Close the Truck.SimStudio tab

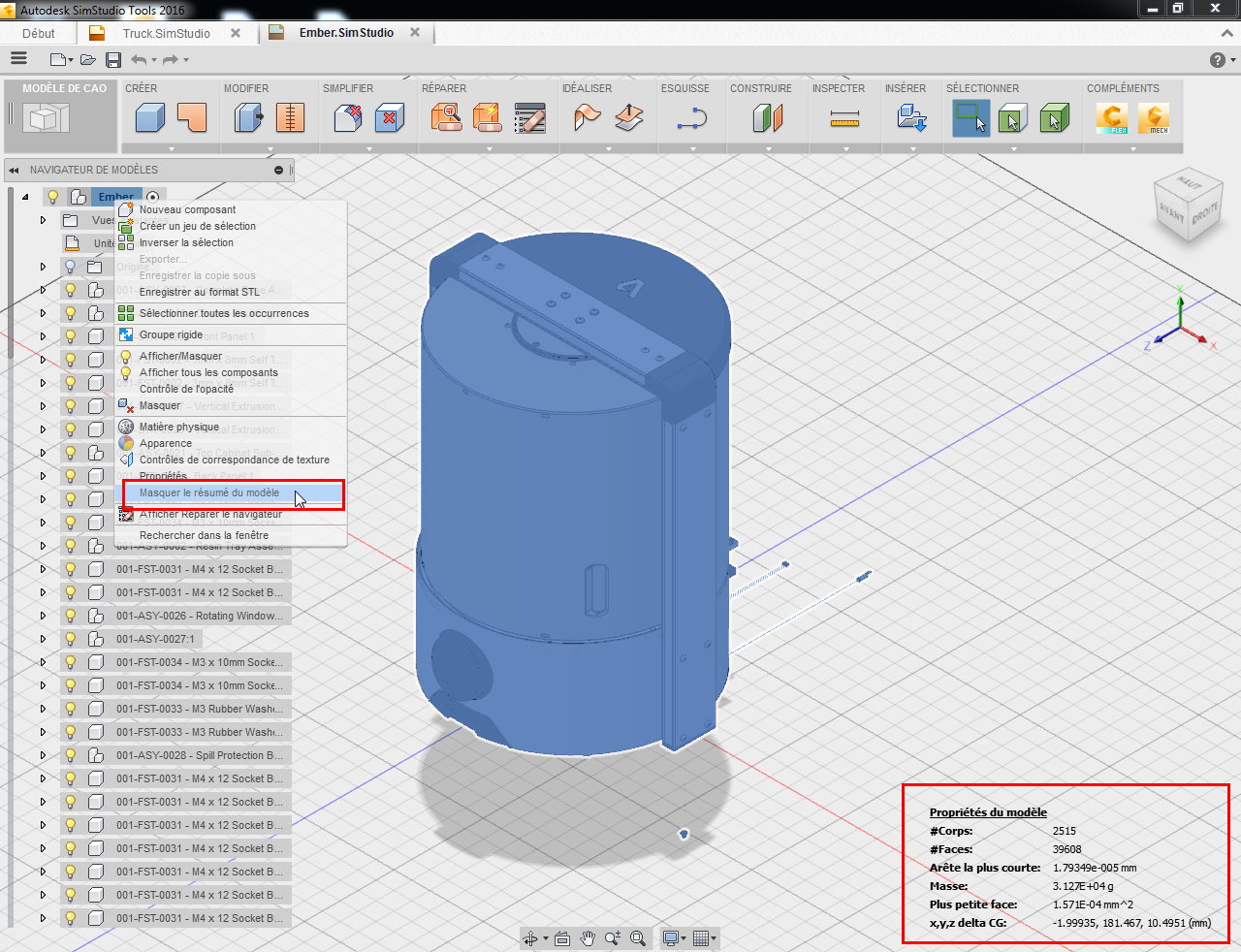point(235,33)
